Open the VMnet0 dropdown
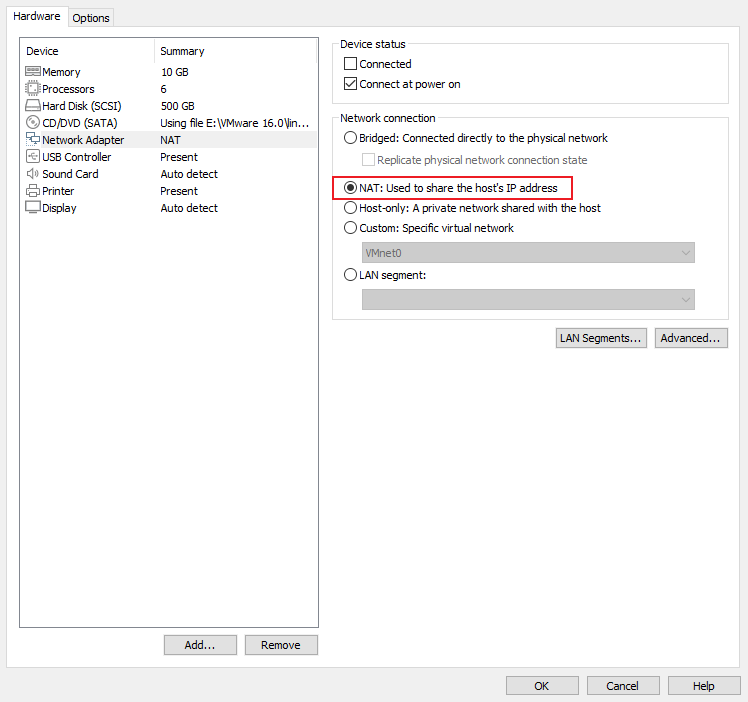 (x=528, y=253)
